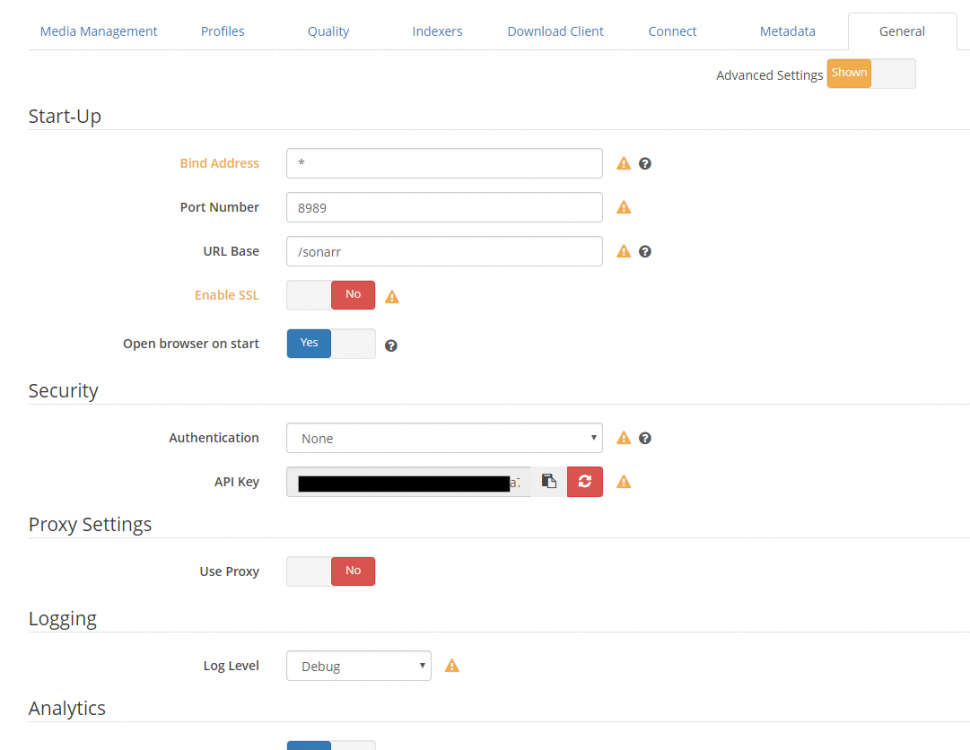970x750 pixels.
Task: Click the URL Base warning icon
Action: (624, 251)
